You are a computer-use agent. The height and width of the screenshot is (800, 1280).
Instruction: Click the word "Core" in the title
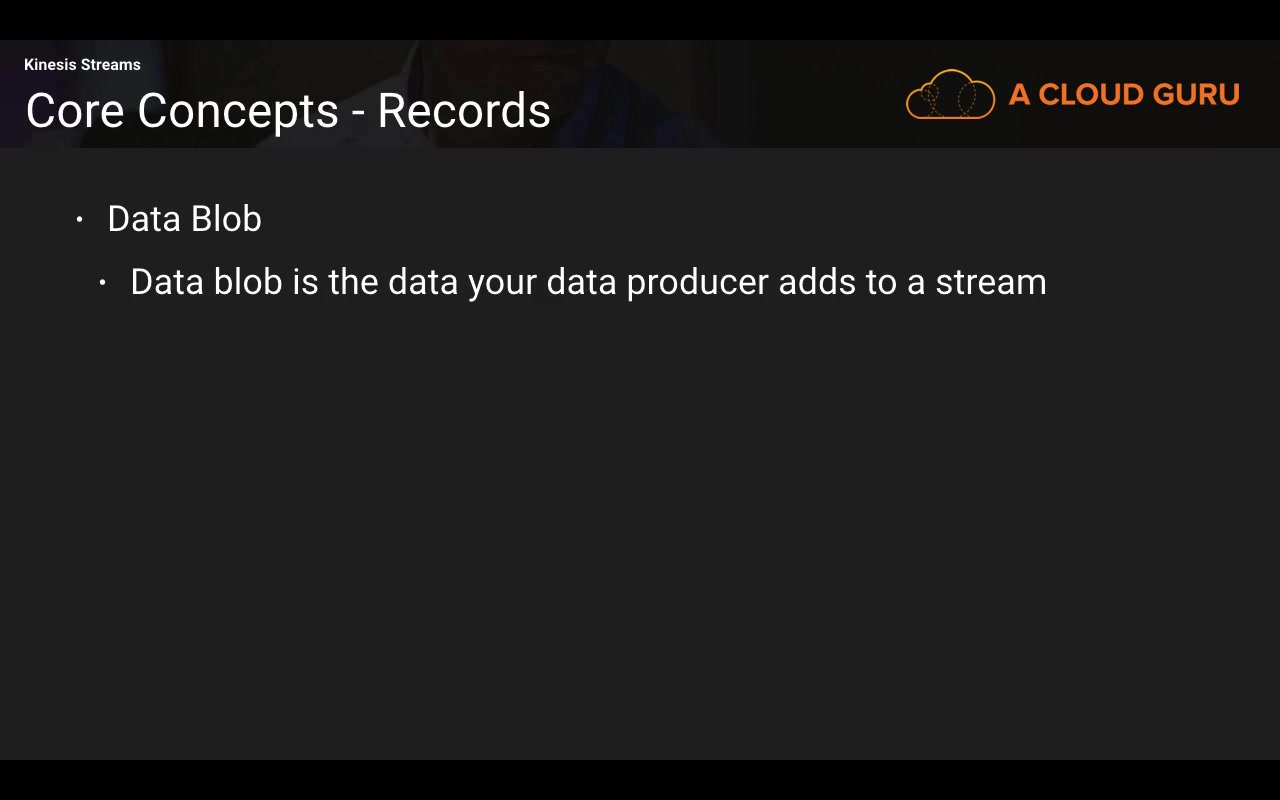click(x=75, y=111)
